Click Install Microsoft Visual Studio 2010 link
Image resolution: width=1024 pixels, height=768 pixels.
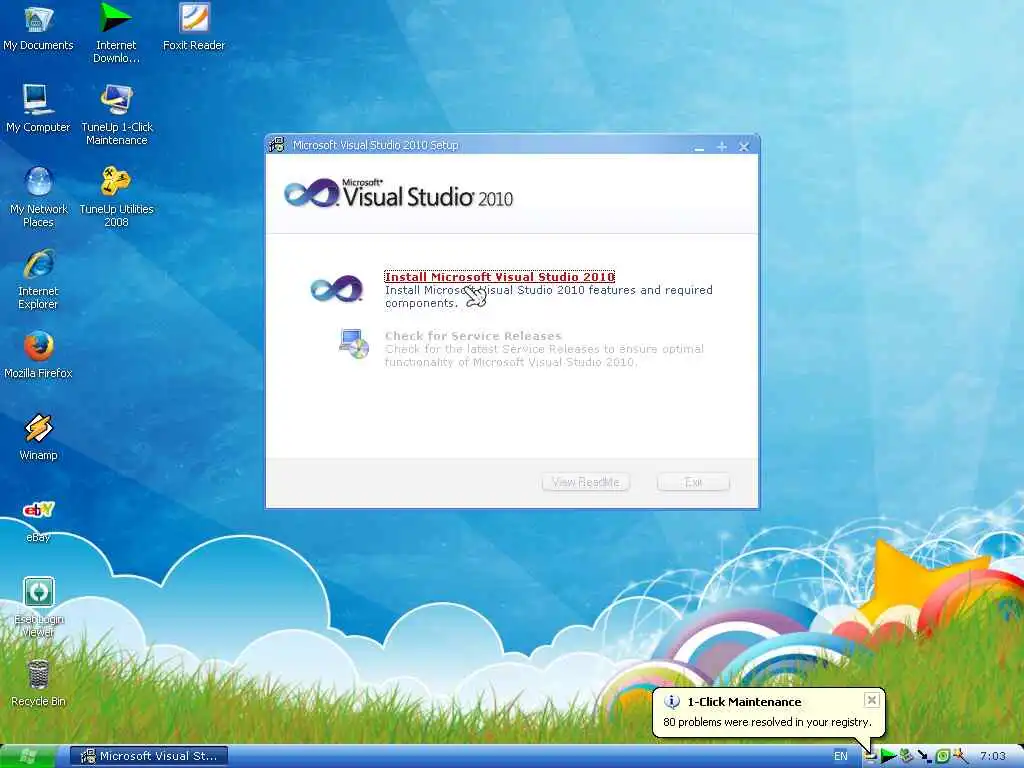point(500,277)
